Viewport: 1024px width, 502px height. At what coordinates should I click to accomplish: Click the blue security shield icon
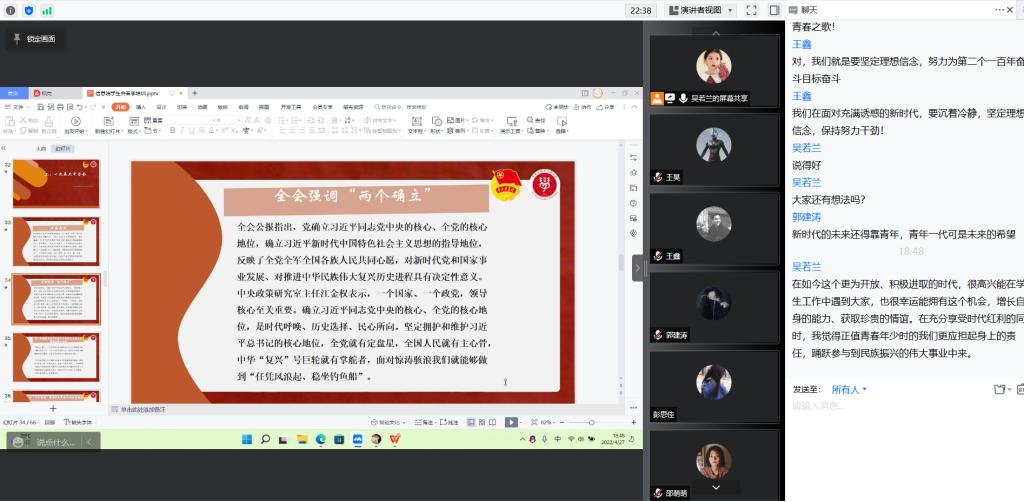28,10
